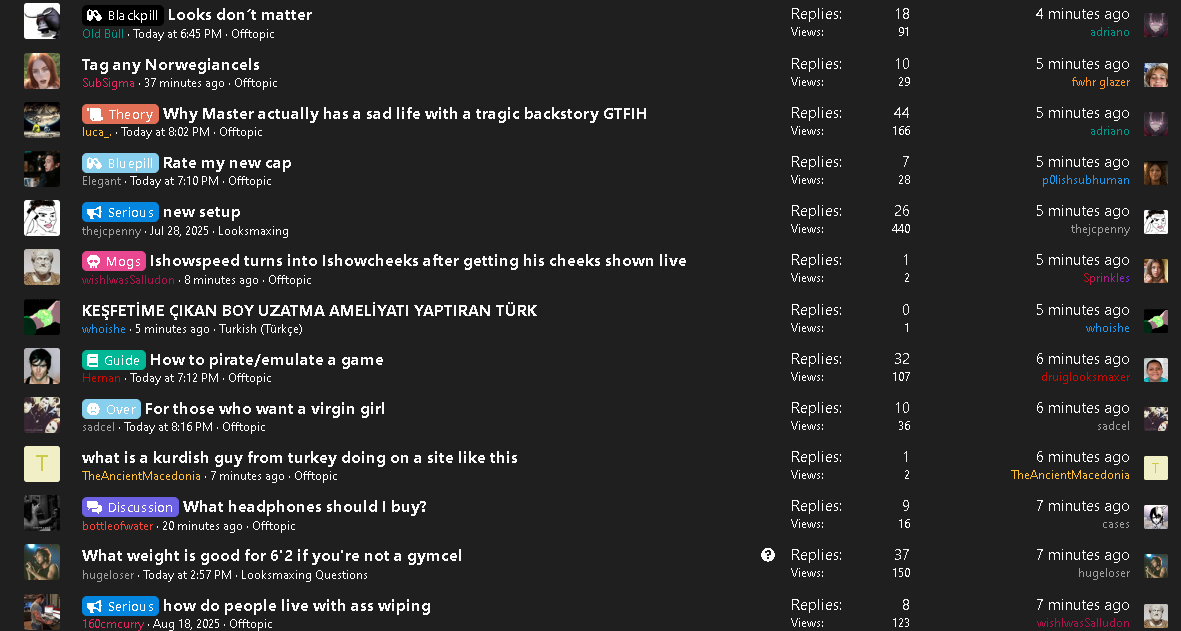Open What headphones should I buy thread
Screen dimensions: 1181x631
305,506
